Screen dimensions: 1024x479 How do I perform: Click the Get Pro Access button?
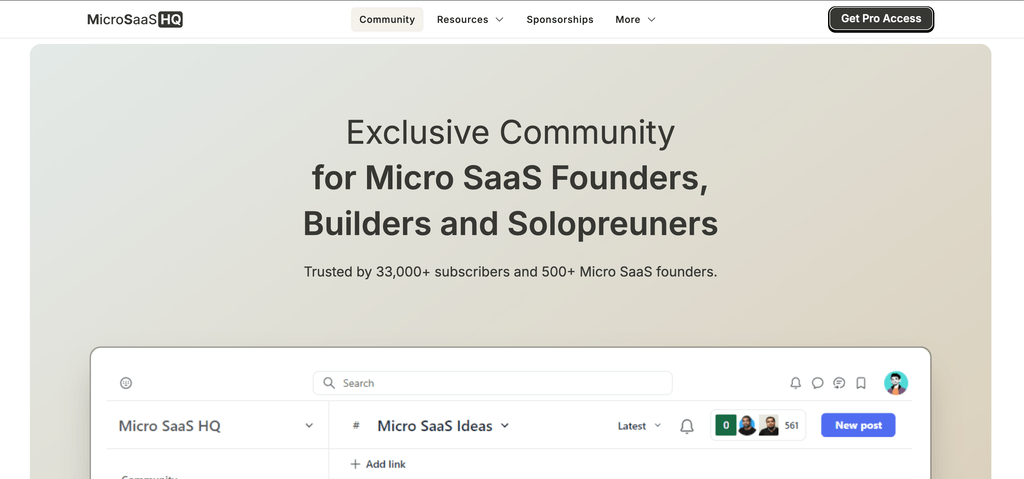pyautogui.click(x=881, y=19)
